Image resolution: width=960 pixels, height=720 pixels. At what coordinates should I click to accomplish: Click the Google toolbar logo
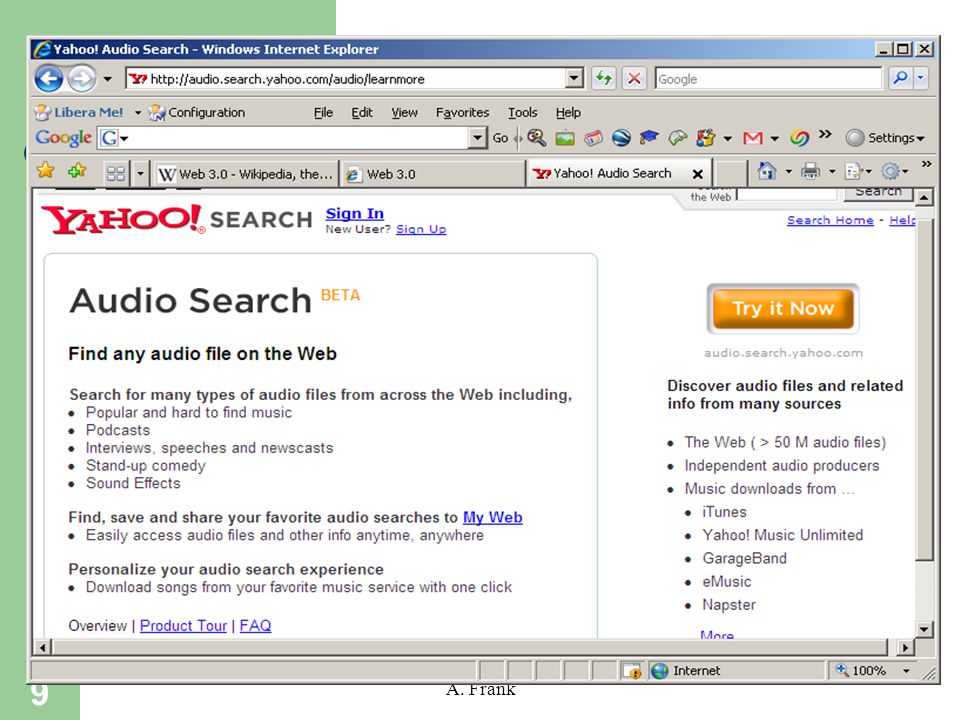click(x=64, y=138)
